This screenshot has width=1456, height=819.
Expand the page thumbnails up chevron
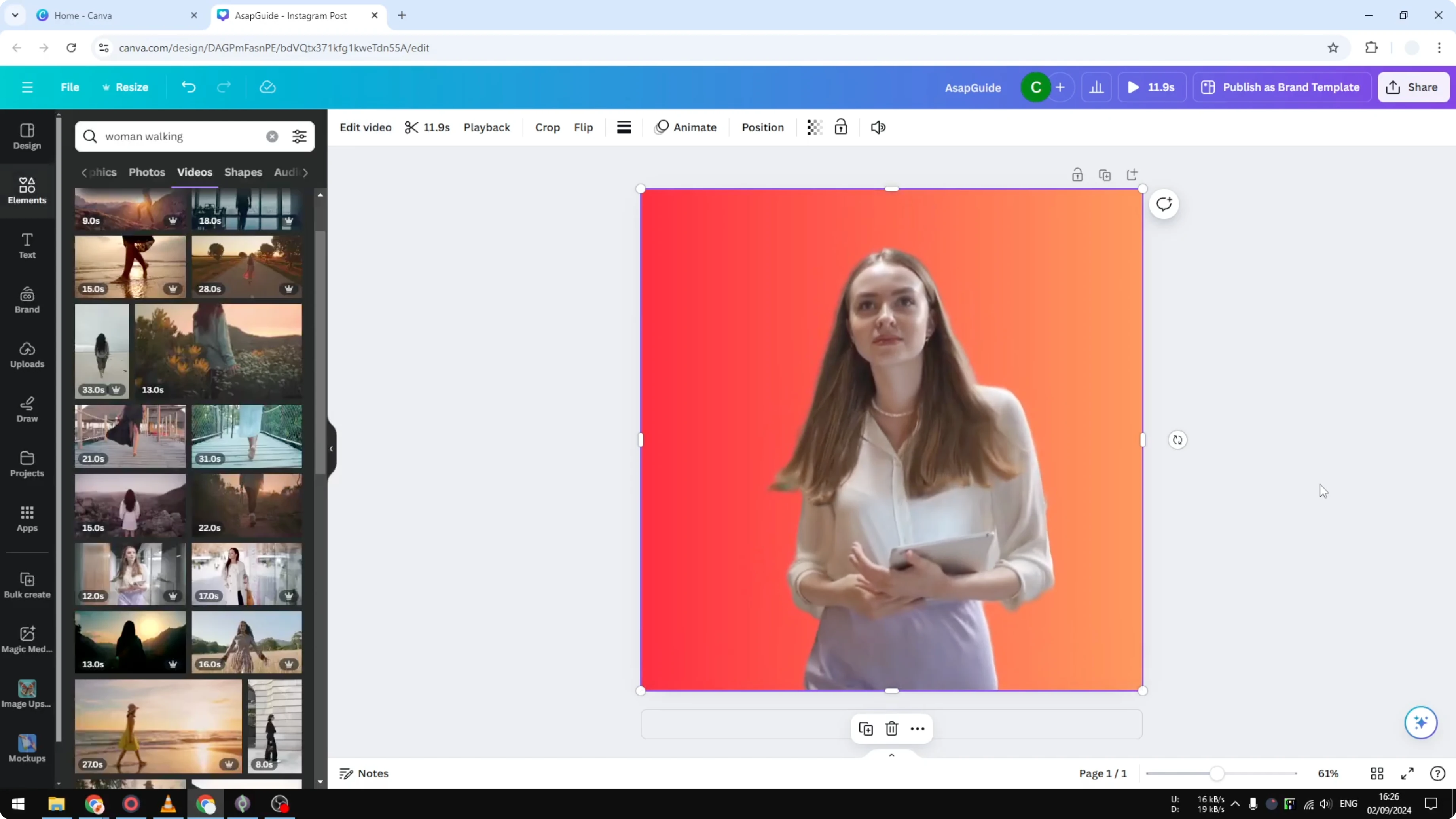click(x=891, y=755)
